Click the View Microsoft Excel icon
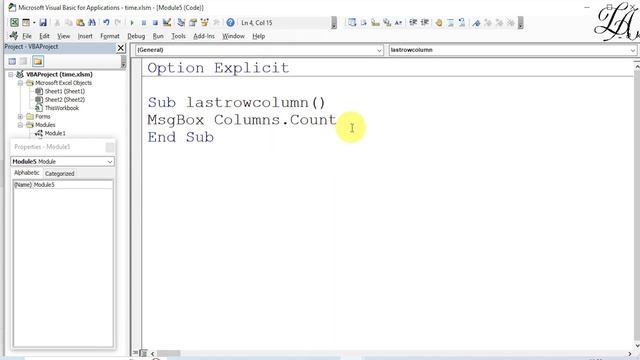This screenshot has height=360, width=640. 14,22
